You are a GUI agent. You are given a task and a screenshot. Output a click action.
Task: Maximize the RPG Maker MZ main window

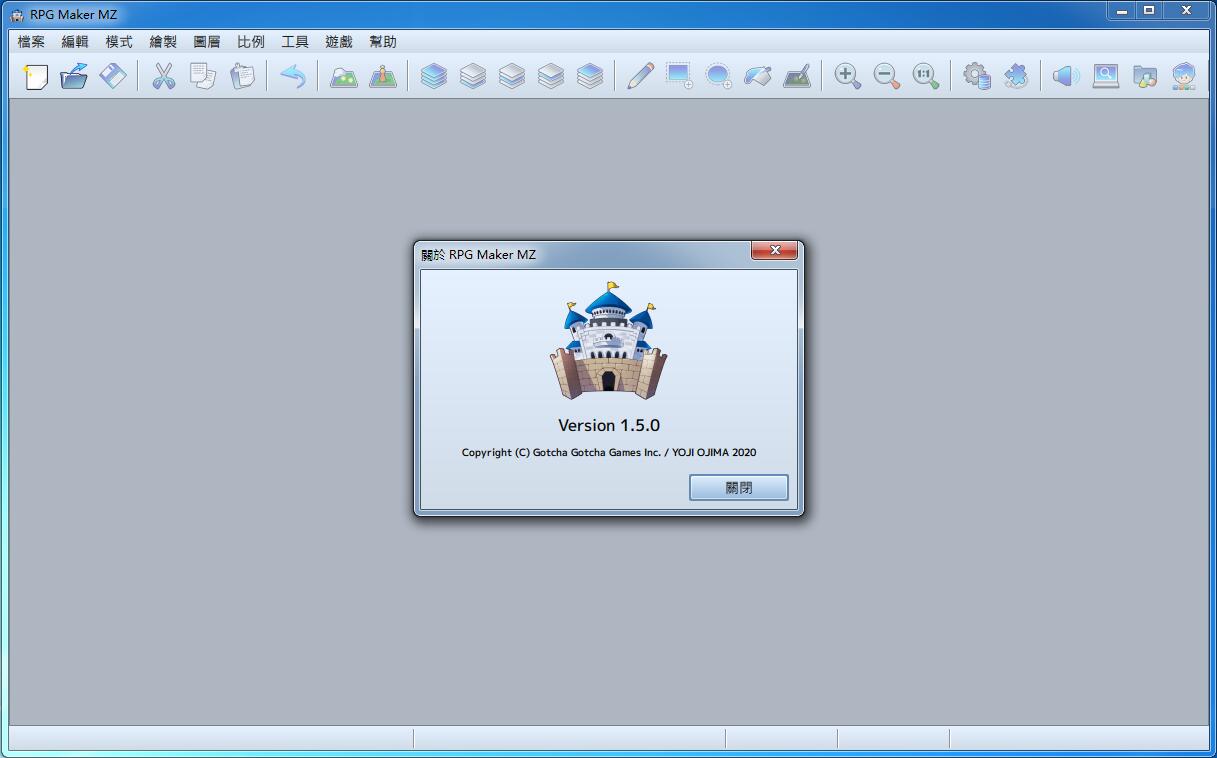[x=1149, y=11]
